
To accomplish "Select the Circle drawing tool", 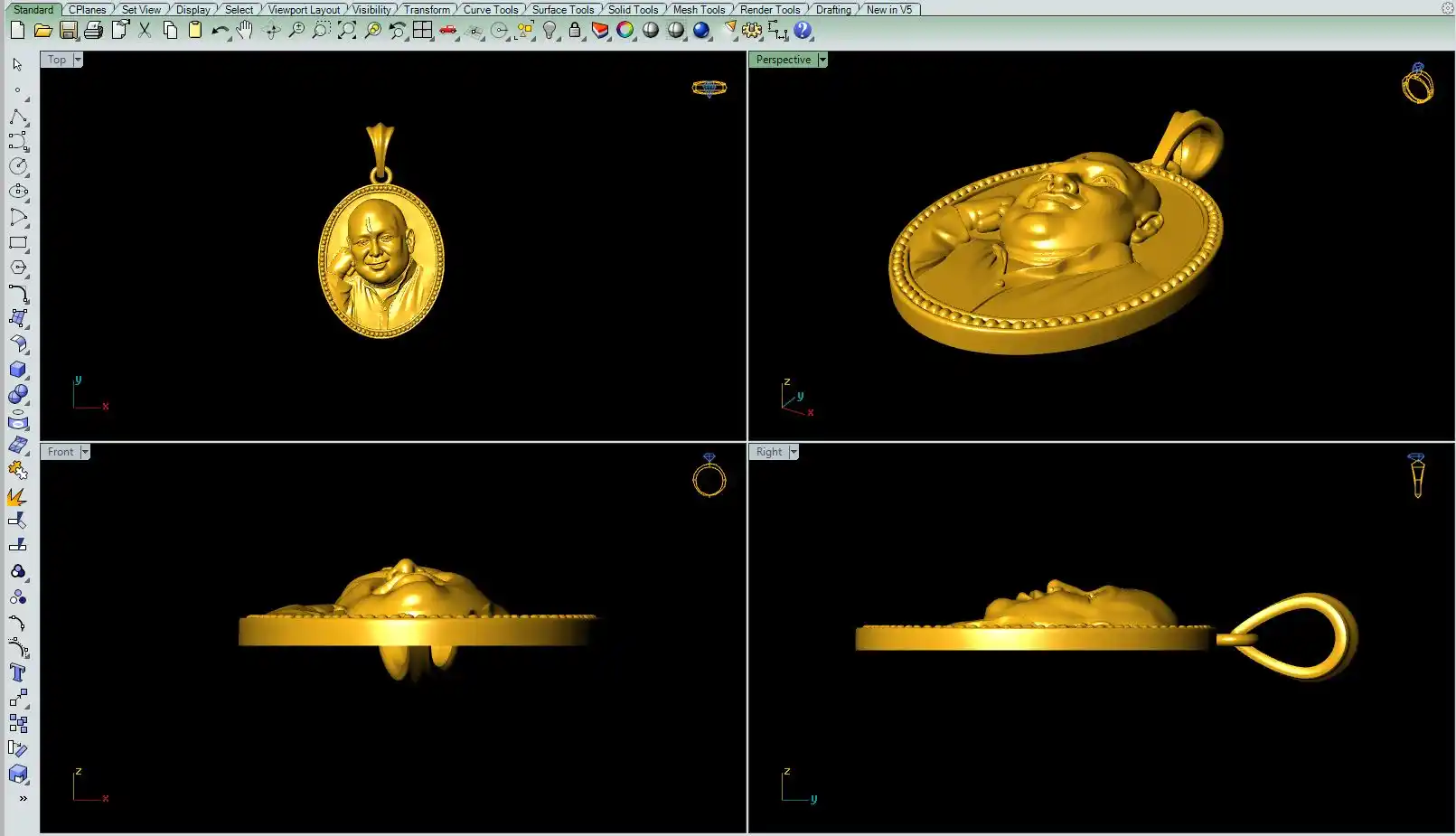I will tap(18, 166).
